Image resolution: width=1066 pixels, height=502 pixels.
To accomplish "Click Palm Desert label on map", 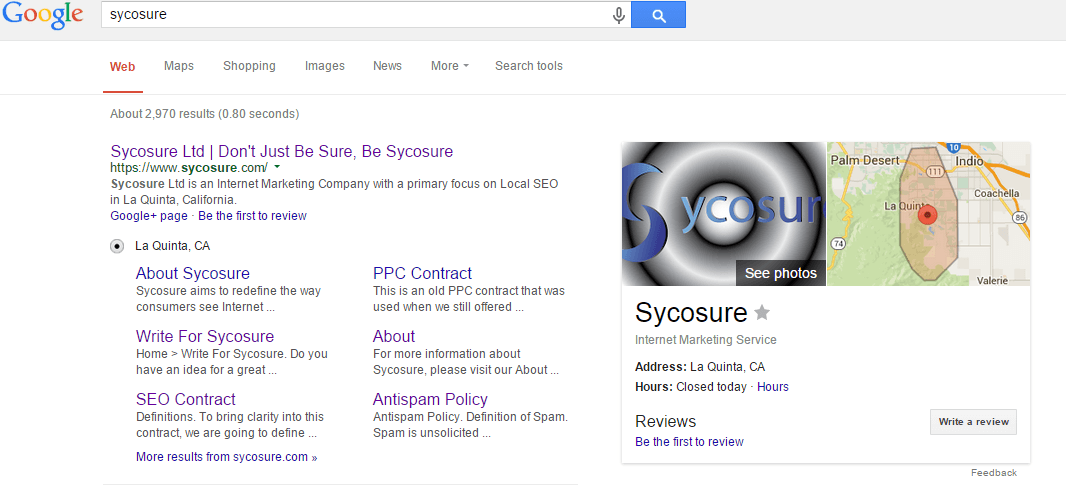I will (x=865, y=161).
